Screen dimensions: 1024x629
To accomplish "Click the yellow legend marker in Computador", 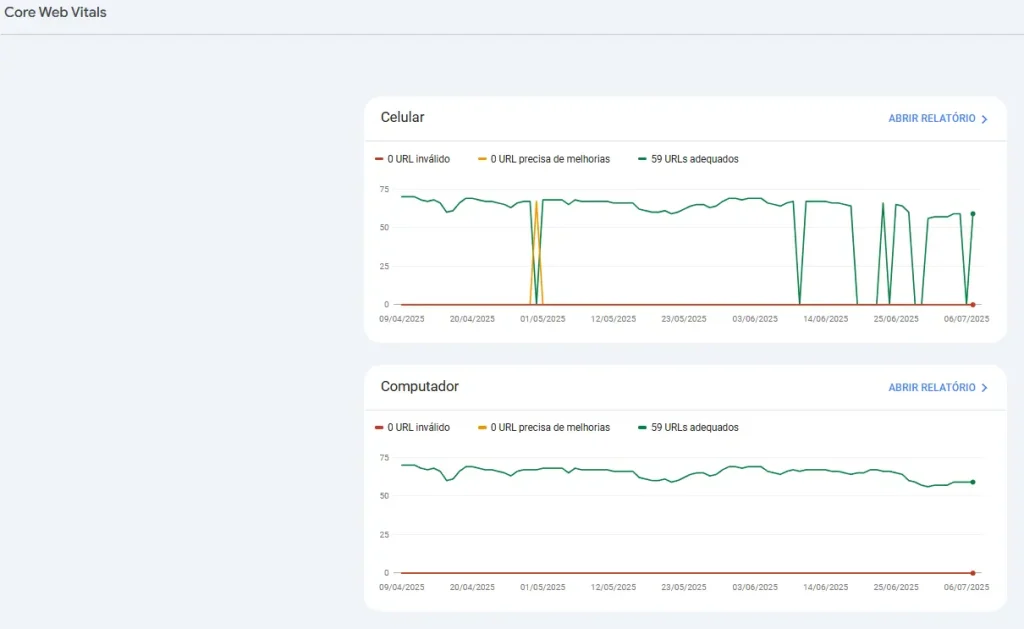I will [482, 428].
